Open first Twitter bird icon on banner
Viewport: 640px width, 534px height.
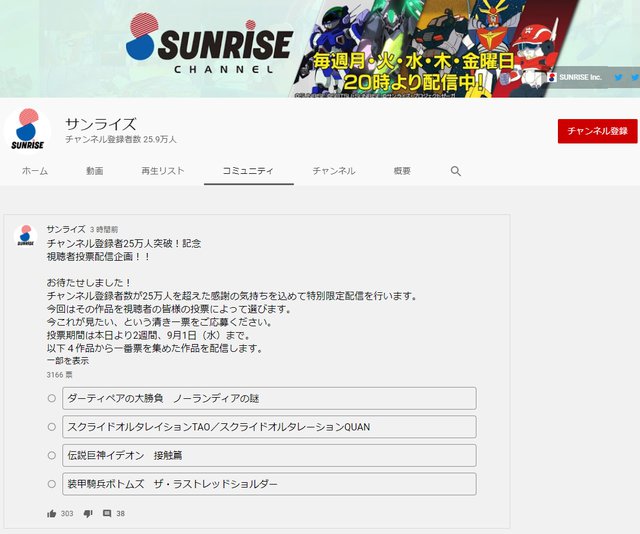click(618, 77)
